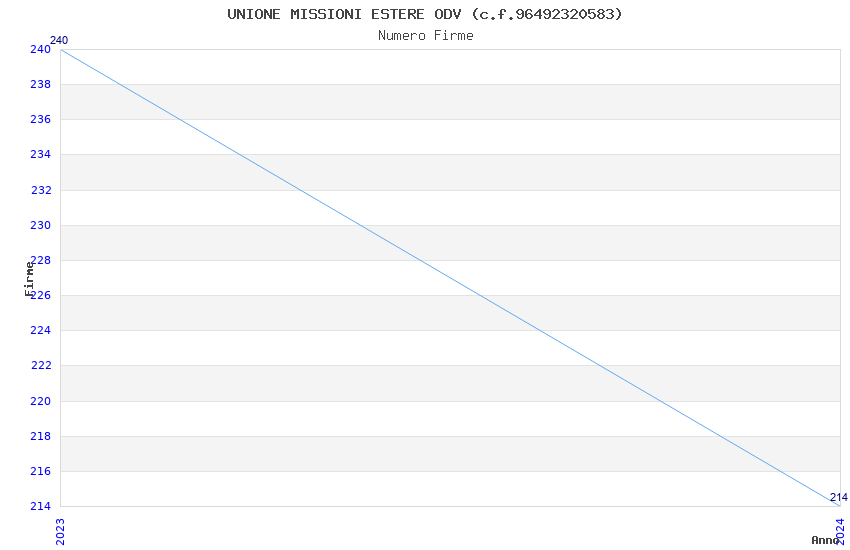
Task: Click the chart title UNIONE MISSIONI ESTERE ODV
Action: [x=424, y=14]
